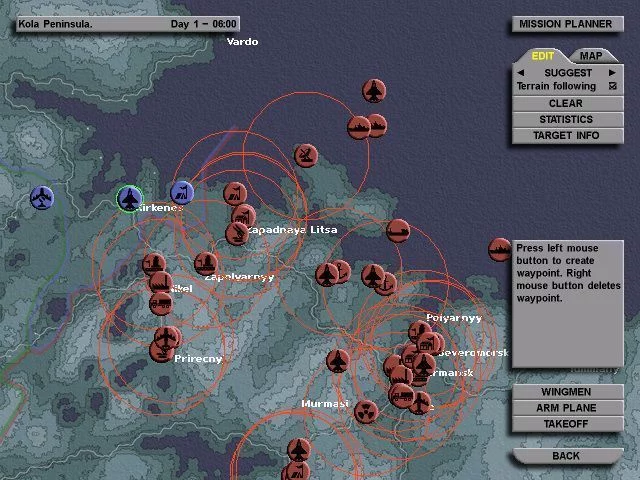Select the red warship icon beside the help panel
The height and width of the screenshot is (480, 640).
tap(500, 250)
